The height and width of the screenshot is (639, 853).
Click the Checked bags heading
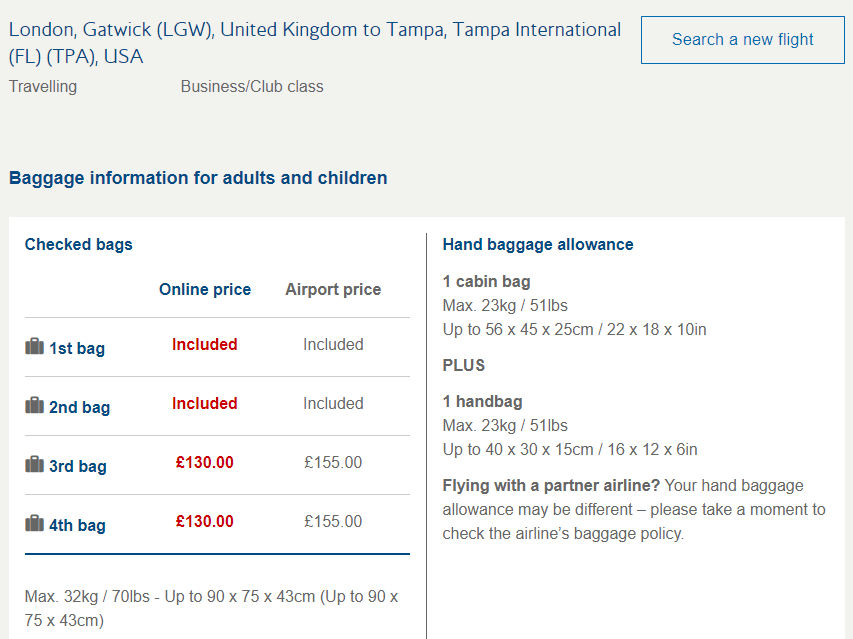coord(79,245)
